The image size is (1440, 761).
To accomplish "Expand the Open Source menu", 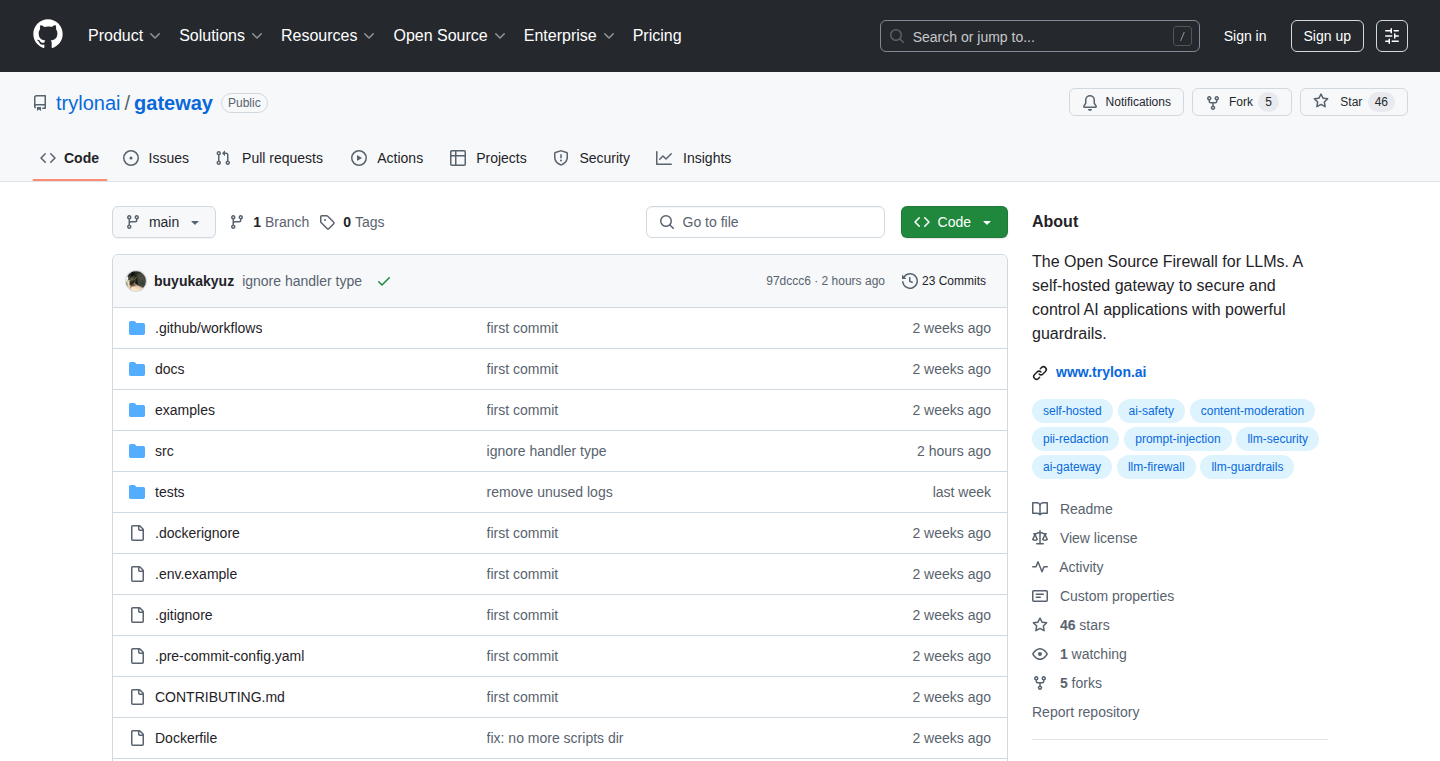I will tap(449, 36).
